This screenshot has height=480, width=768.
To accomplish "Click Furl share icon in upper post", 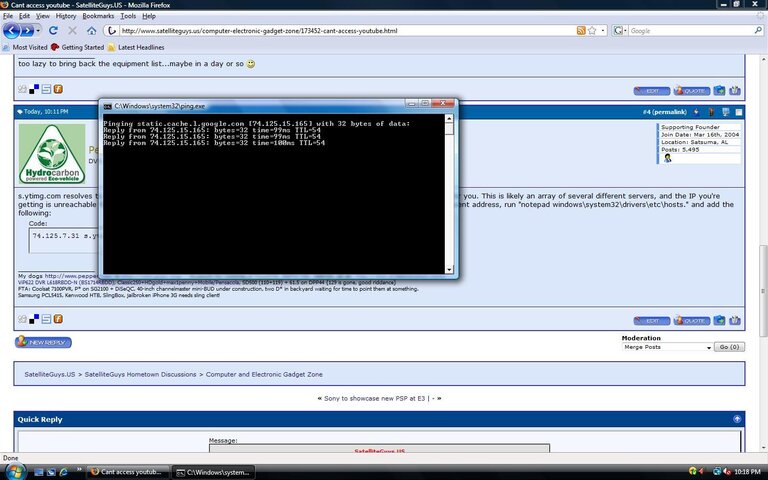I will (x=58, y=89).
